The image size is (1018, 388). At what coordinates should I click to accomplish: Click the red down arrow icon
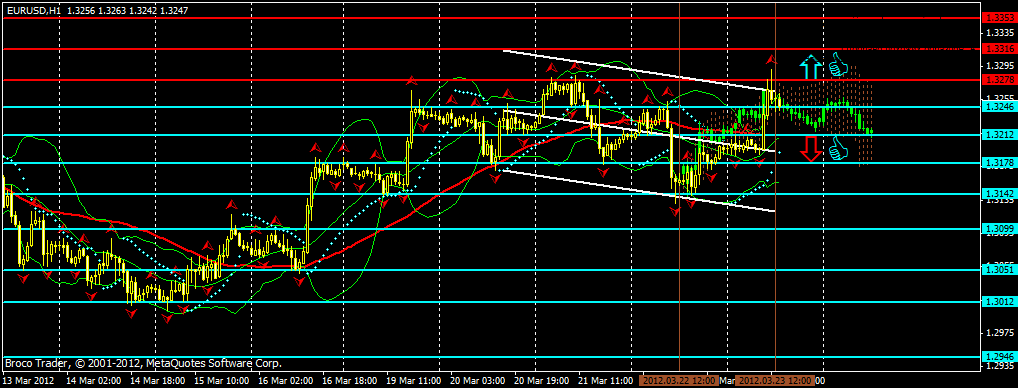point(810,148)
